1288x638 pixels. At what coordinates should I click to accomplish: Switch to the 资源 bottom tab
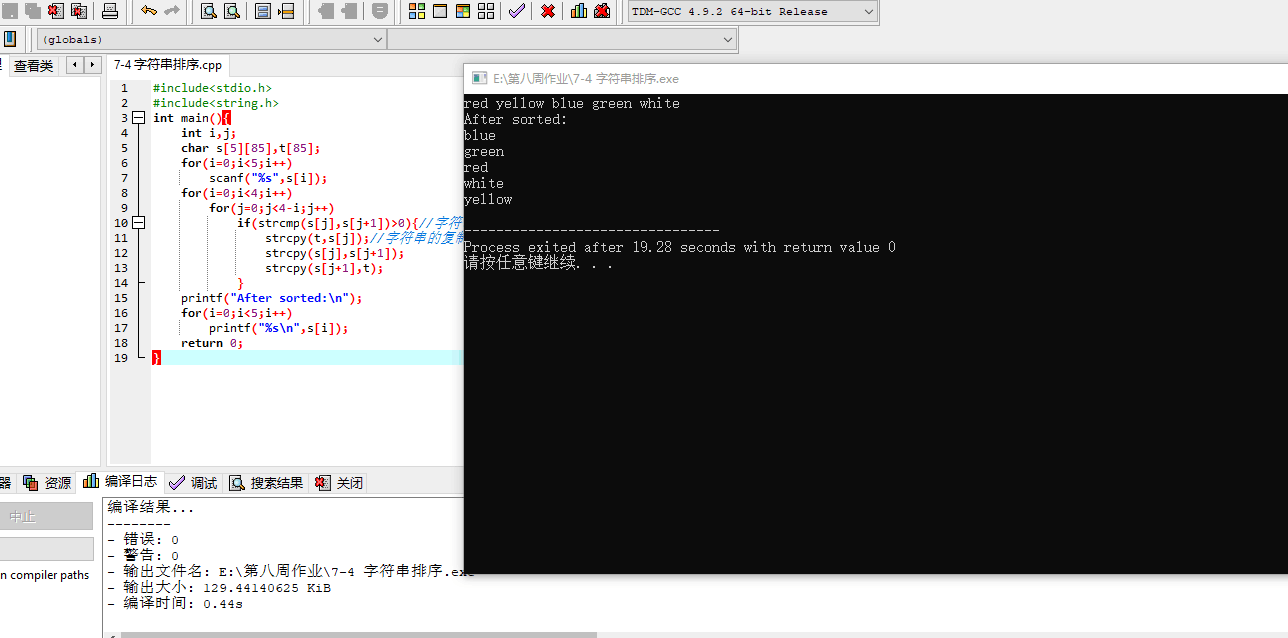pos(48,483)
